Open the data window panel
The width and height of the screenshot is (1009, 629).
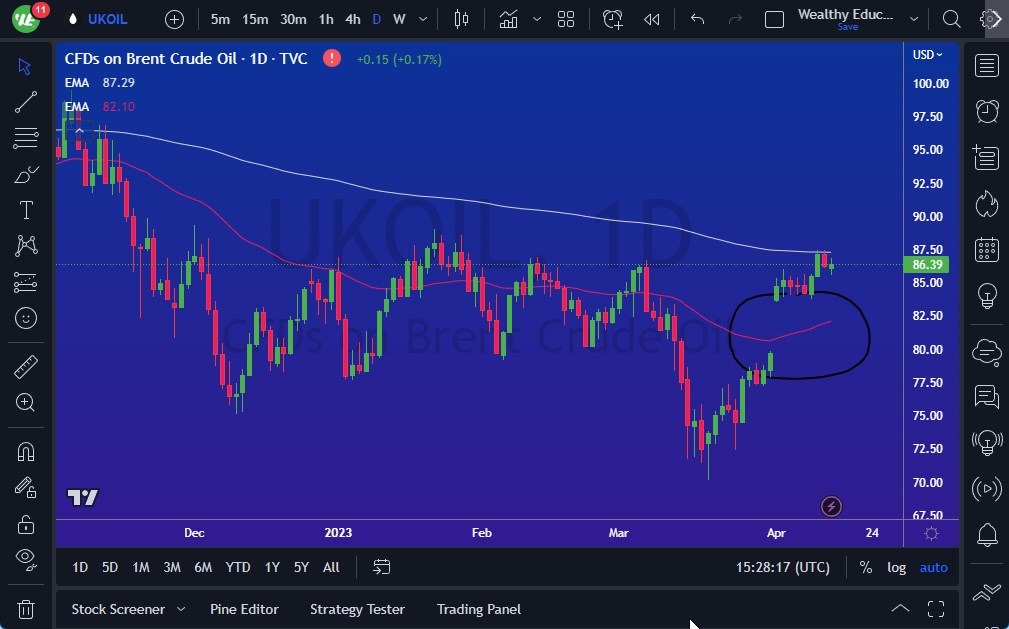click(986, 158)
